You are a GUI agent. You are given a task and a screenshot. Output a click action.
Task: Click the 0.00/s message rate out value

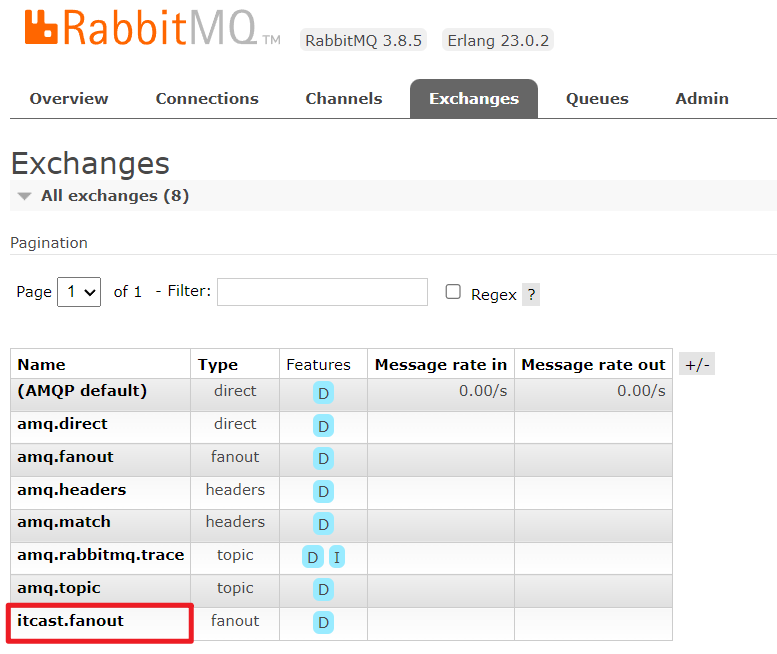click(x=641, y=391)
